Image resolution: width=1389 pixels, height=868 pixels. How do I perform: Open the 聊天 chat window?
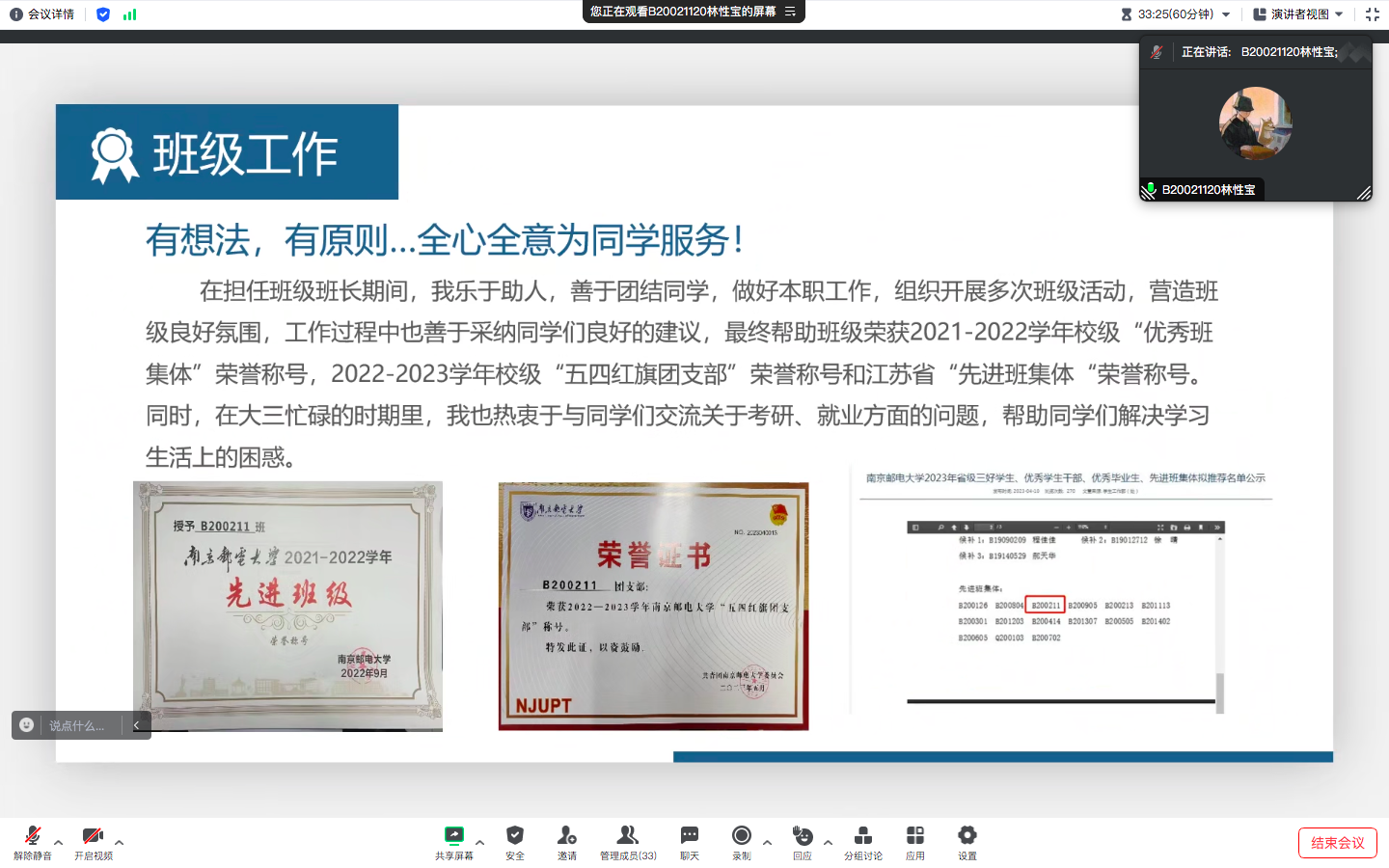click(690, 841)
